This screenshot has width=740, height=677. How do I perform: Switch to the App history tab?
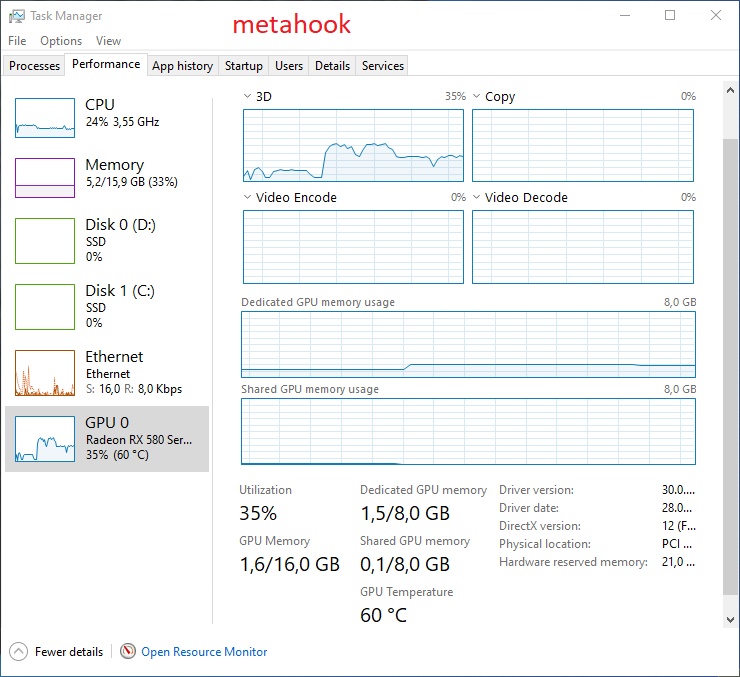pos(183,66)
